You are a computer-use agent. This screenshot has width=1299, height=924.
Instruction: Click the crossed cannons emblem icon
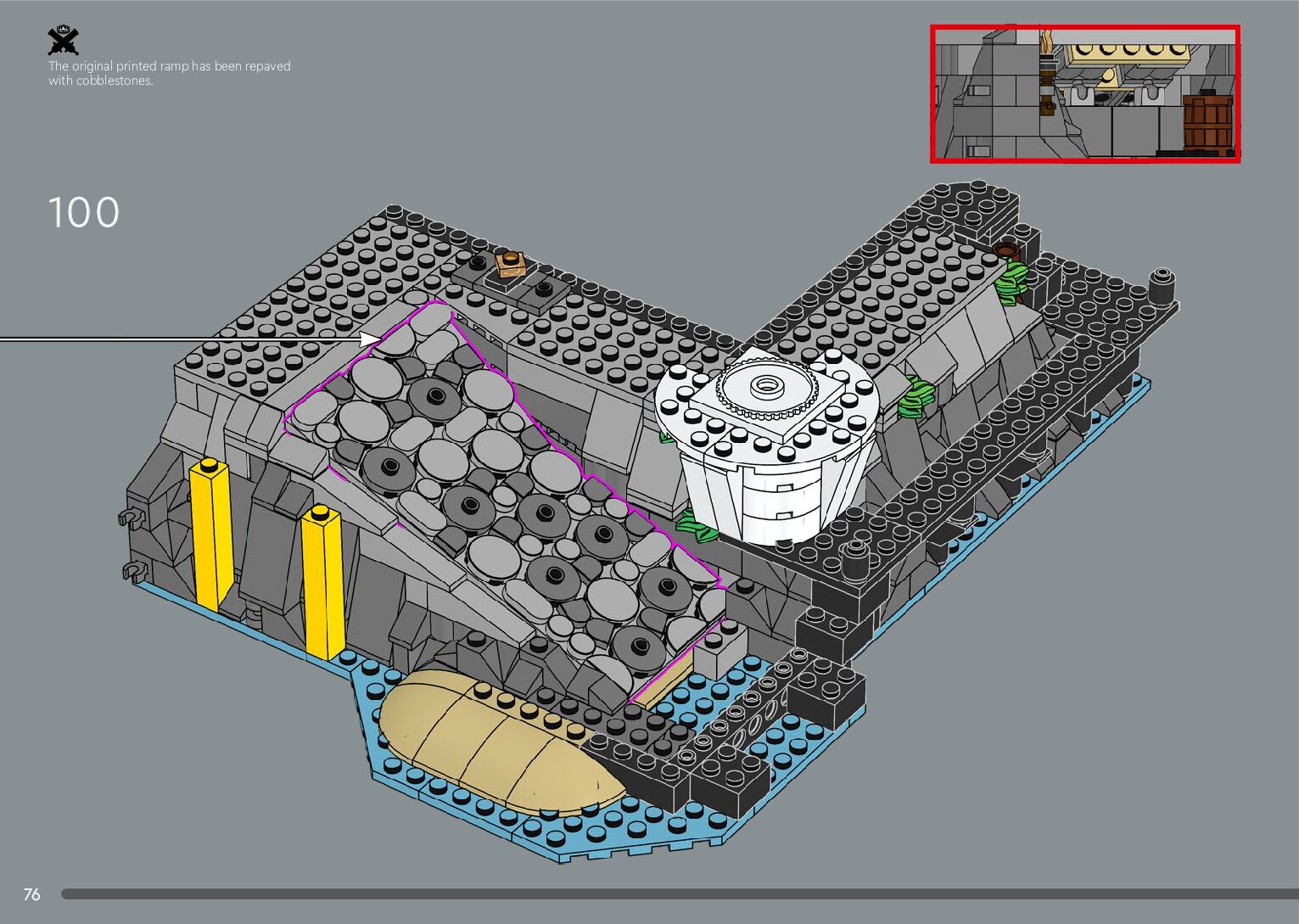[63, 42]
